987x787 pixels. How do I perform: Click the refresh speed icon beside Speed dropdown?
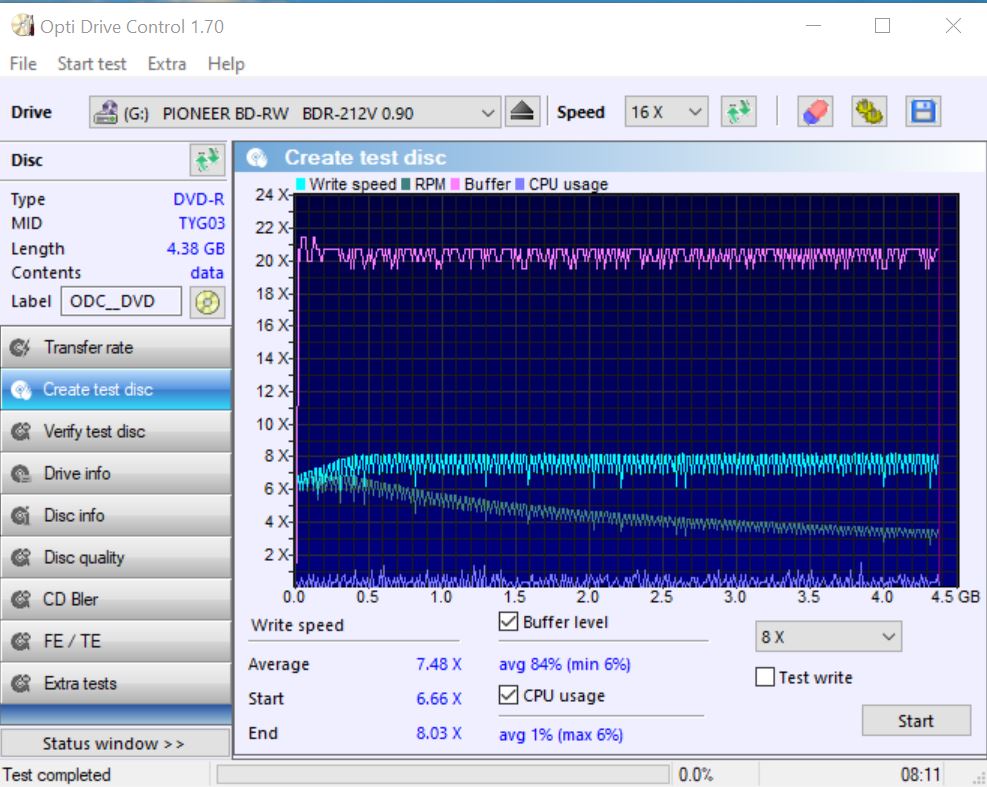pos(739,112)
